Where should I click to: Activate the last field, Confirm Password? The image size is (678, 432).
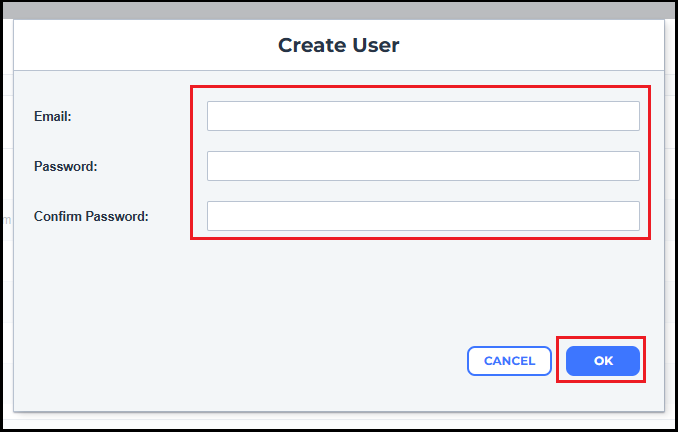423,216
